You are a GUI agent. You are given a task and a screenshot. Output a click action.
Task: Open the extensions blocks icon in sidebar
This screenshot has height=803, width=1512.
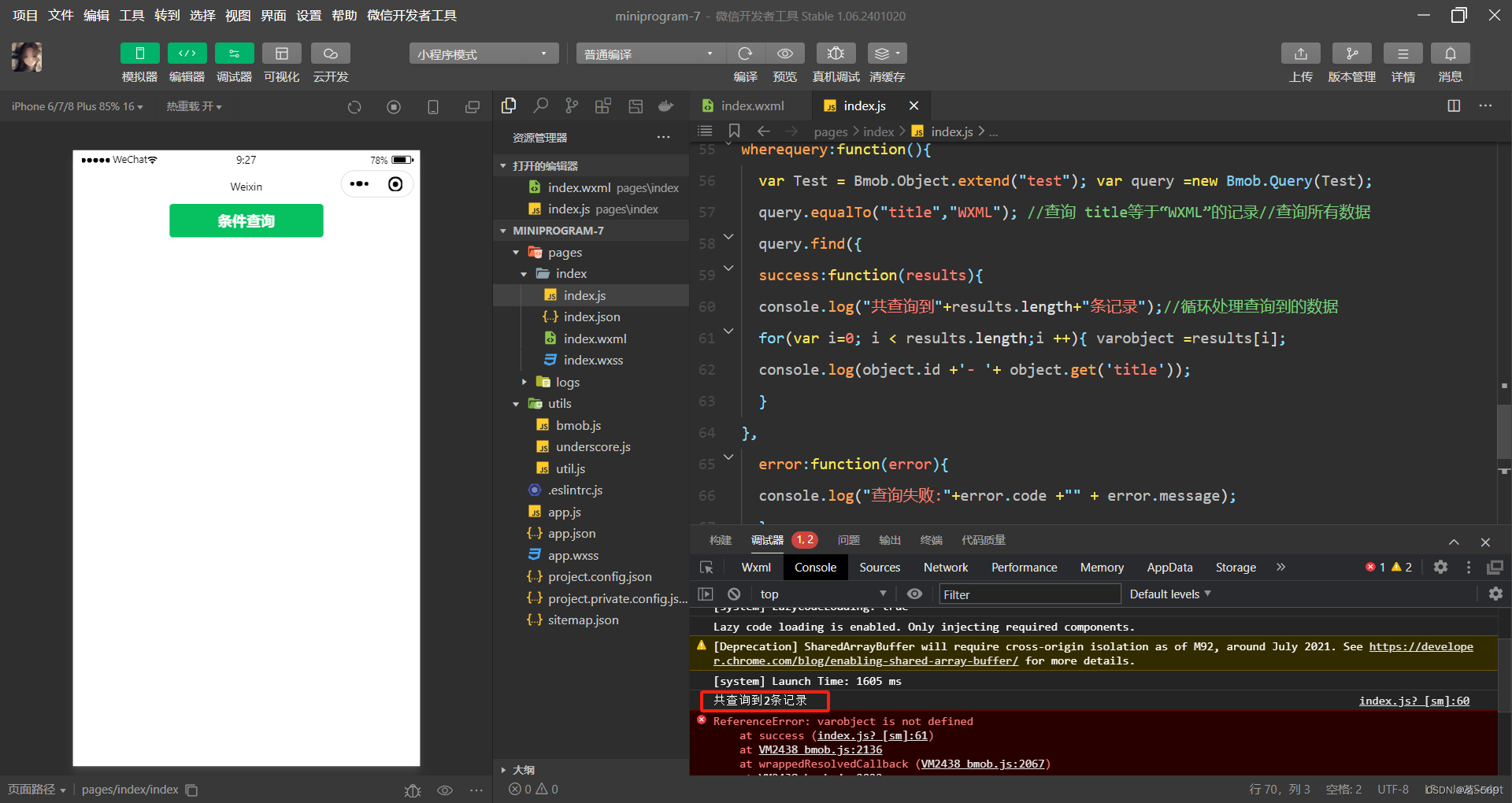(603, 105)
